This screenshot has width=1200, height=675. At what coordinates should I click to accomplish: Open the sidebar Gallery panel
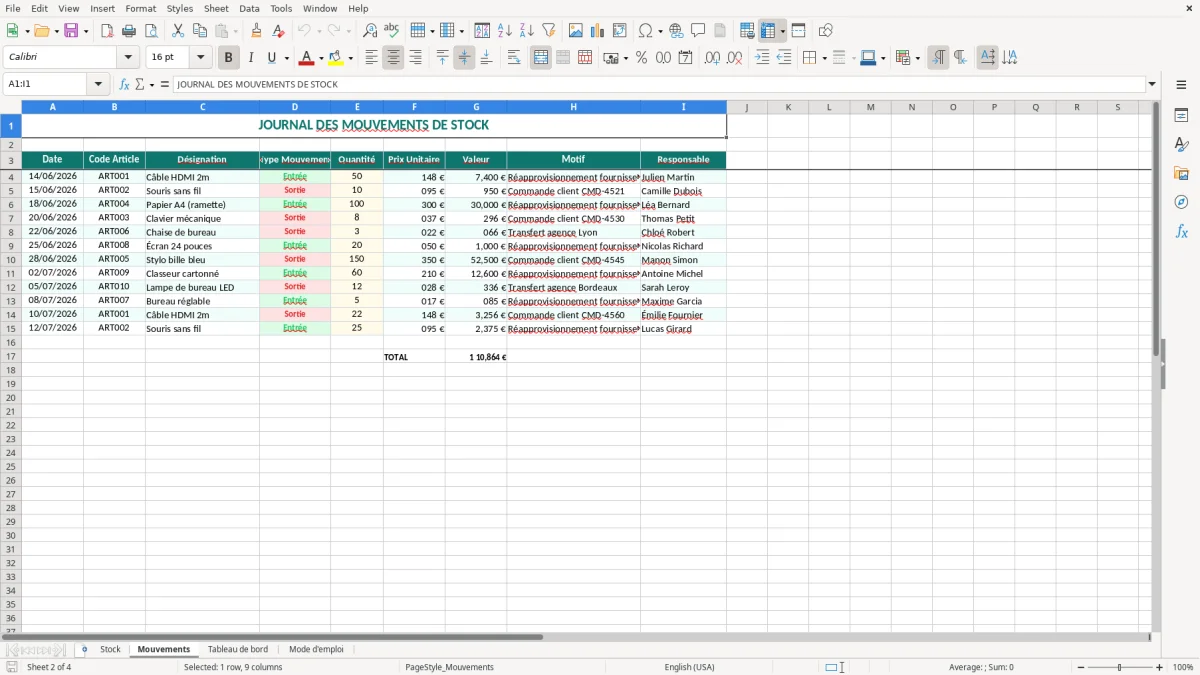point(1181,174)
